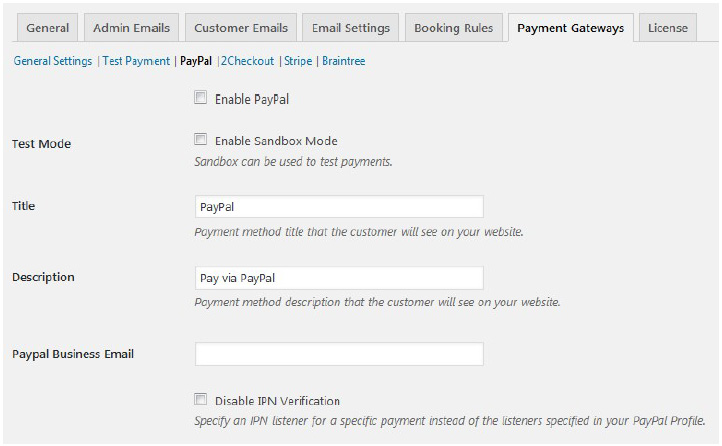The image size is (722, 446).
Task: Click the Paypal Business Email field label
Action: pos(73,354)
